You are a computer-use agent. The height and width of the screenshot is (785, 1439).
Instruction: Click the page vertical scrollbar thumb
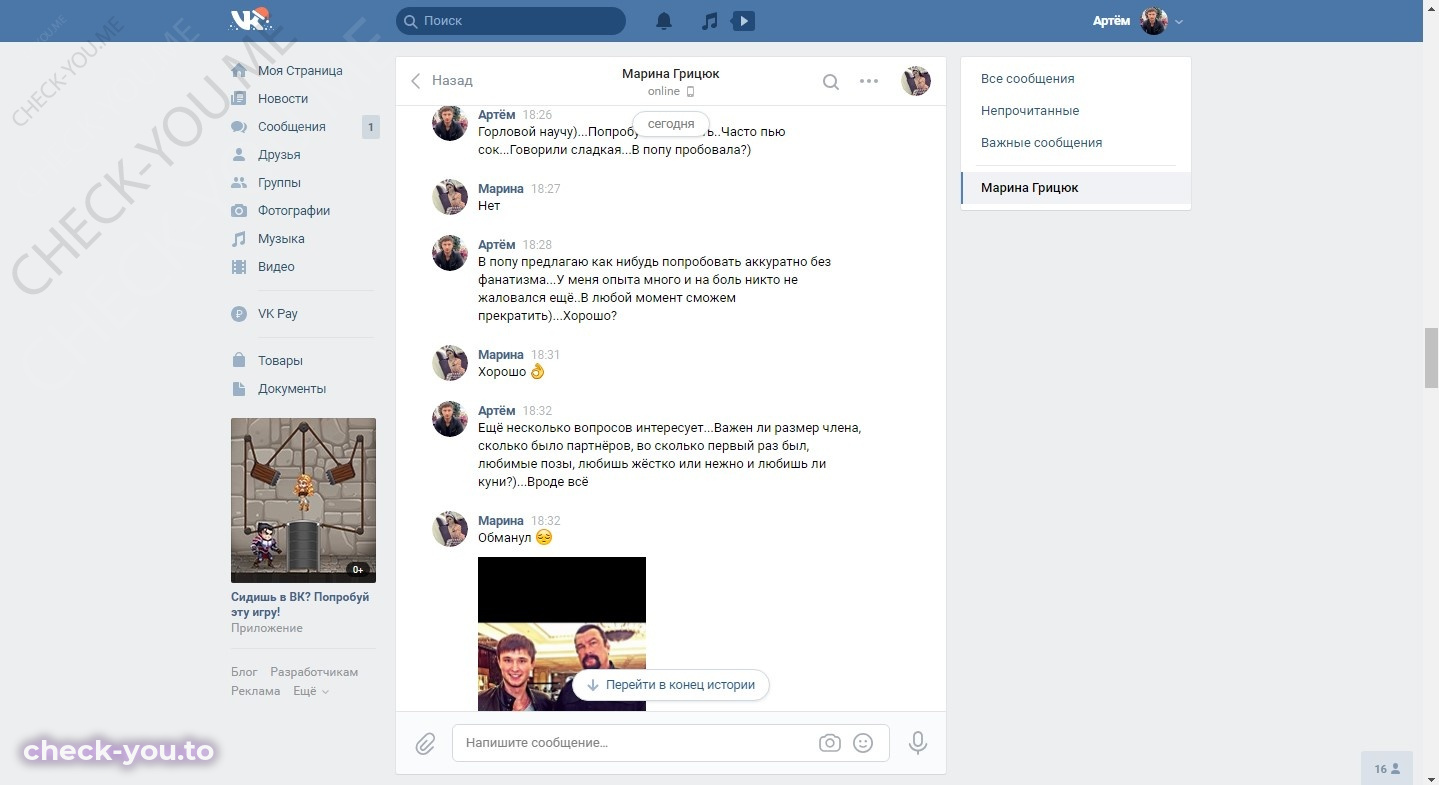pyautogui.click(x=1431, y=357)
